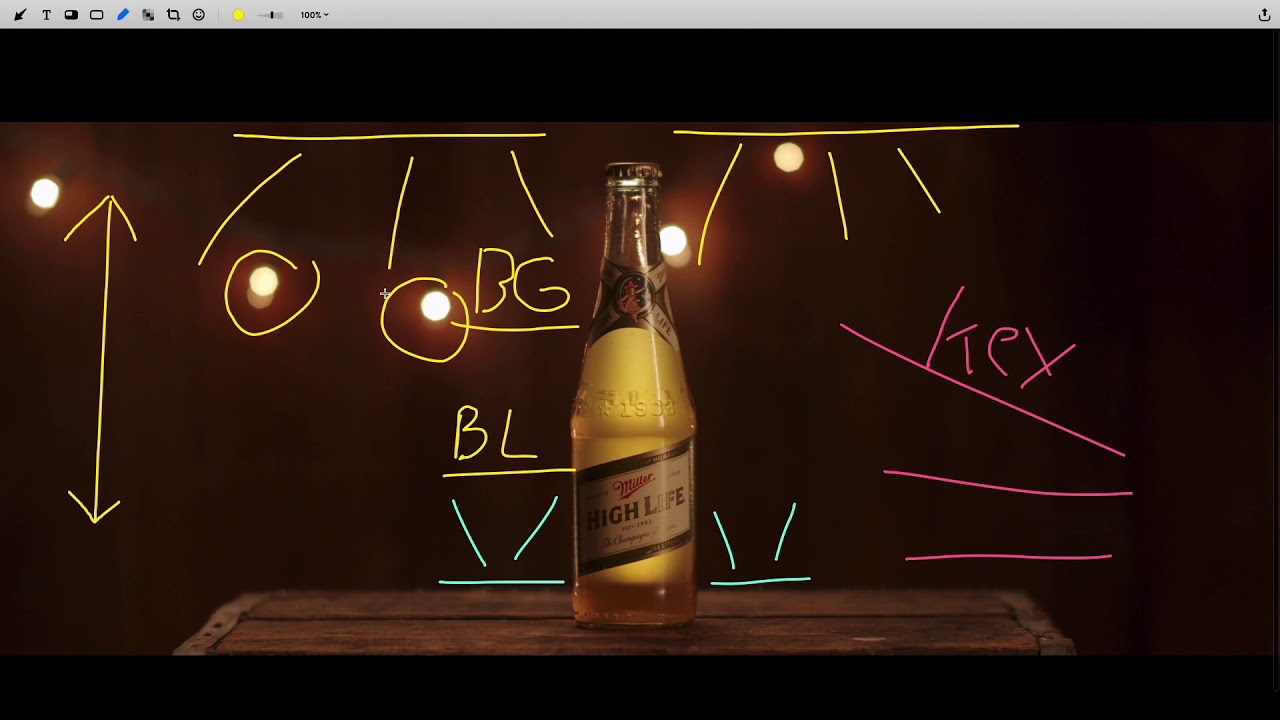This screenshot has height=720, width=1280.
Task: Adjust the stroke thickness slider
Action: [x=270, y=15]
